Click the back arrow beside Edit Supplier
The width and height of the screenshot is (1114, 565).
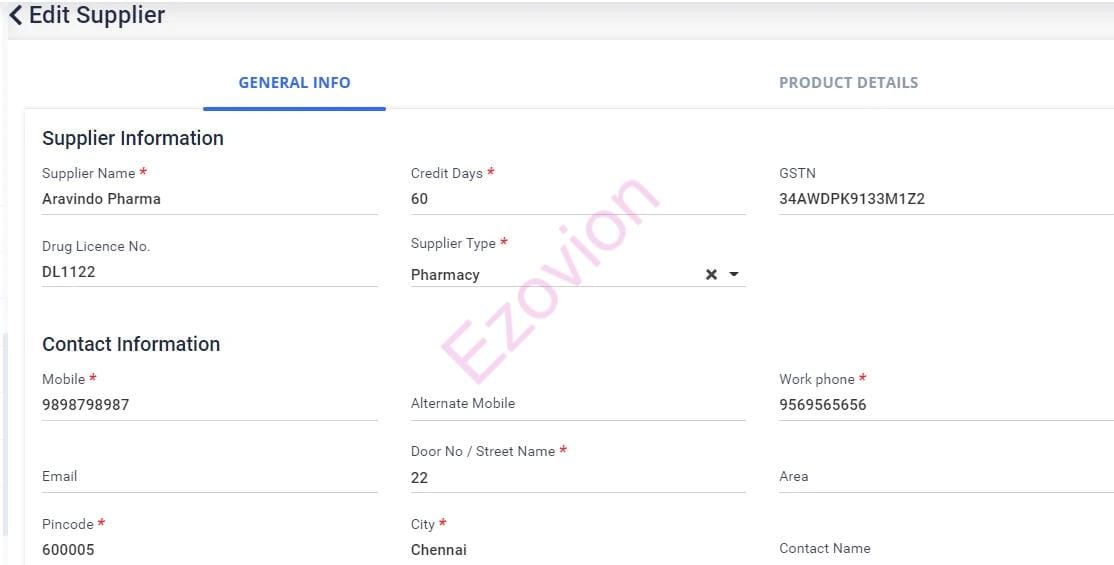click(15, 16)
